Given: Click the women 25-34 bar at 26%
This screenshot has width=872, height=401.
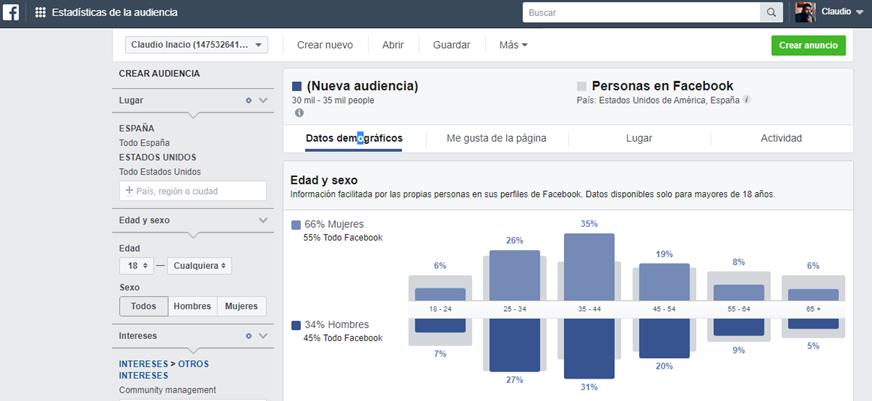Looking at the screenshot, I should tap(514, 275).
